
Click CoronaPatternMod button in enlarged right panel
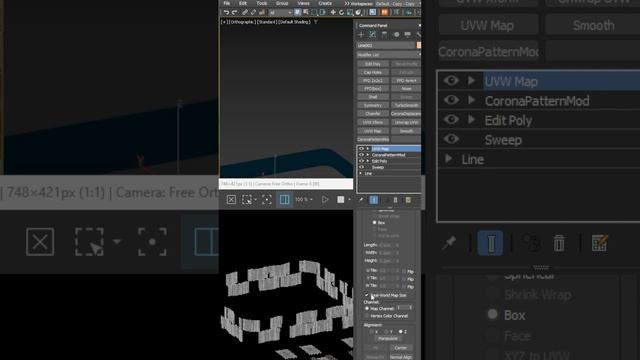pyautogui.click(x=488, y=52)
